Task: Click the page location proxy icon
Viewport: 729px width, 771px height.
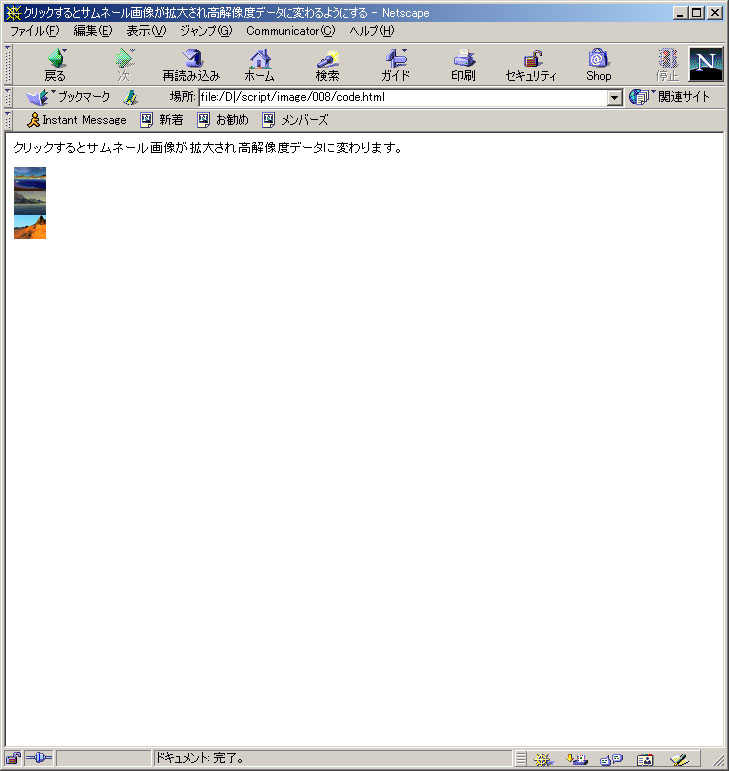Action: tap(131, 97)
